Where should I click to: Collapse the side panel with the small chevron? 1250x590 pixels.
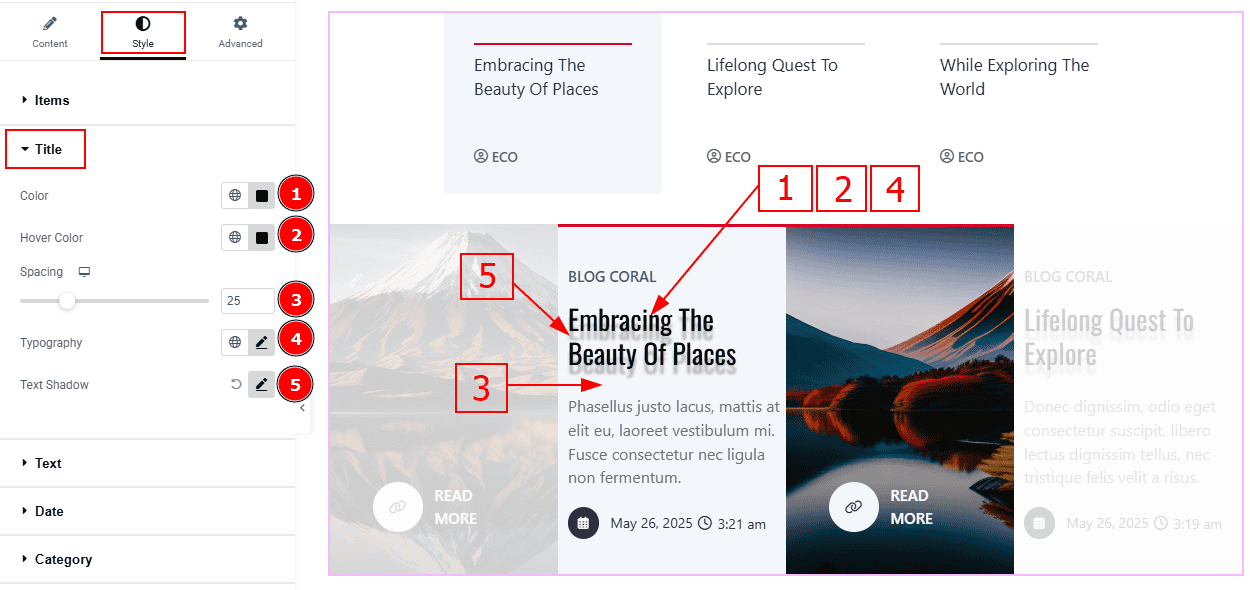coord(302,409)
